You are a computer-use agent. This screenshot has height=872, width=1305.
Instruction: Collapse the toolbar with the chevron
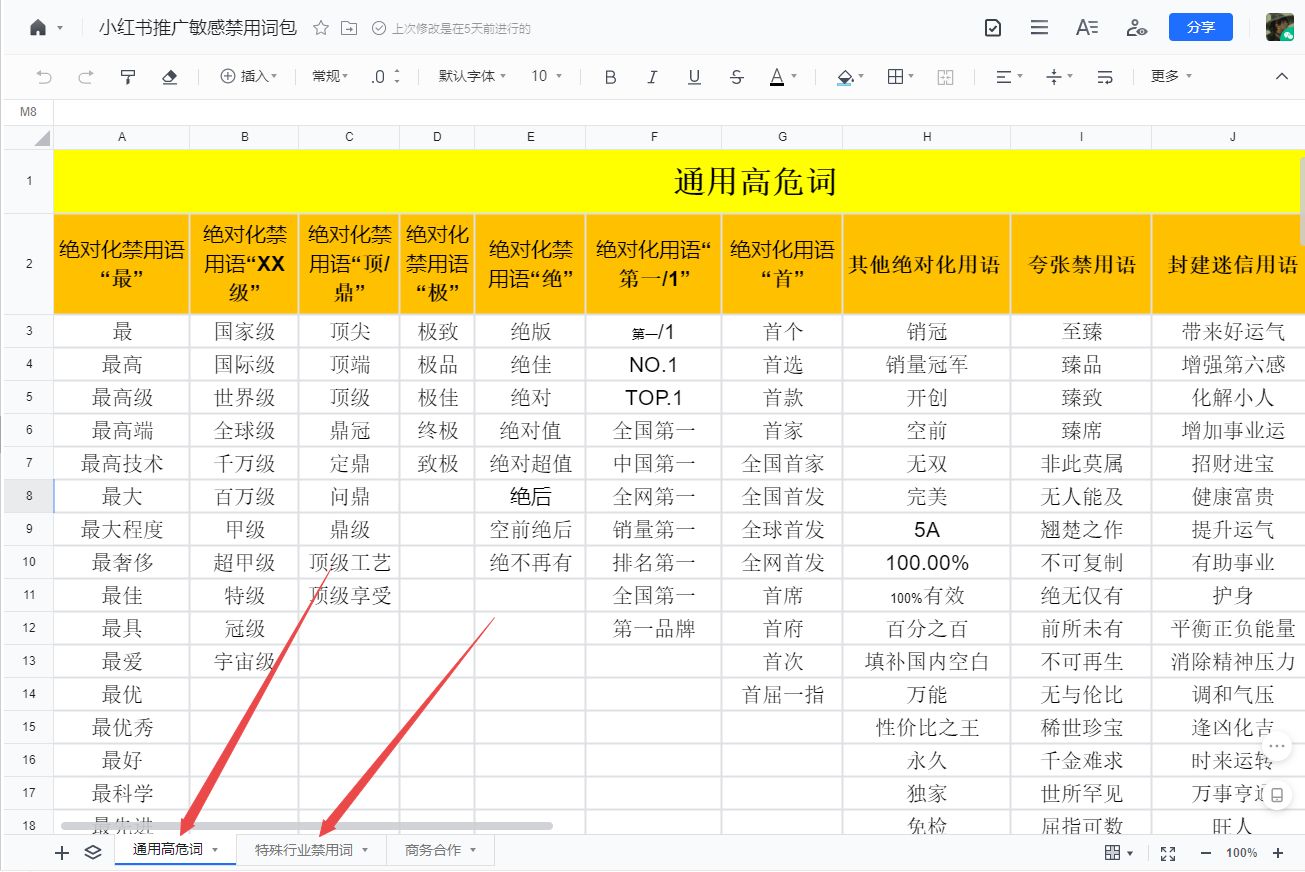1281,75
